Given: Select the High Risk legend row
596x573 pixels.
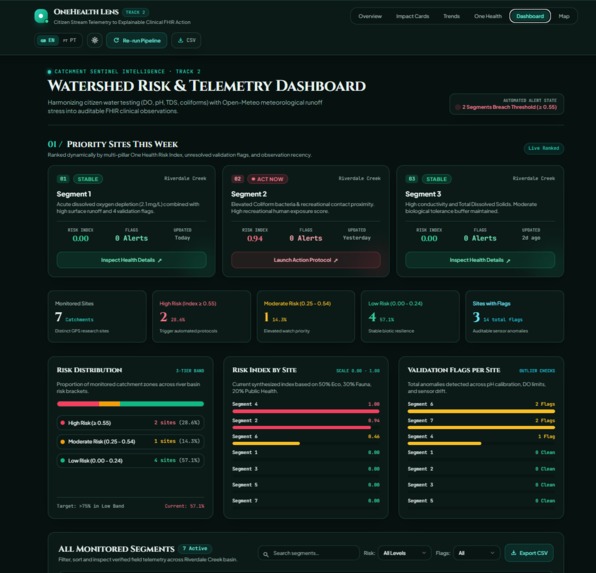Looking at the screenshot, I should click(x=130, y=423).
